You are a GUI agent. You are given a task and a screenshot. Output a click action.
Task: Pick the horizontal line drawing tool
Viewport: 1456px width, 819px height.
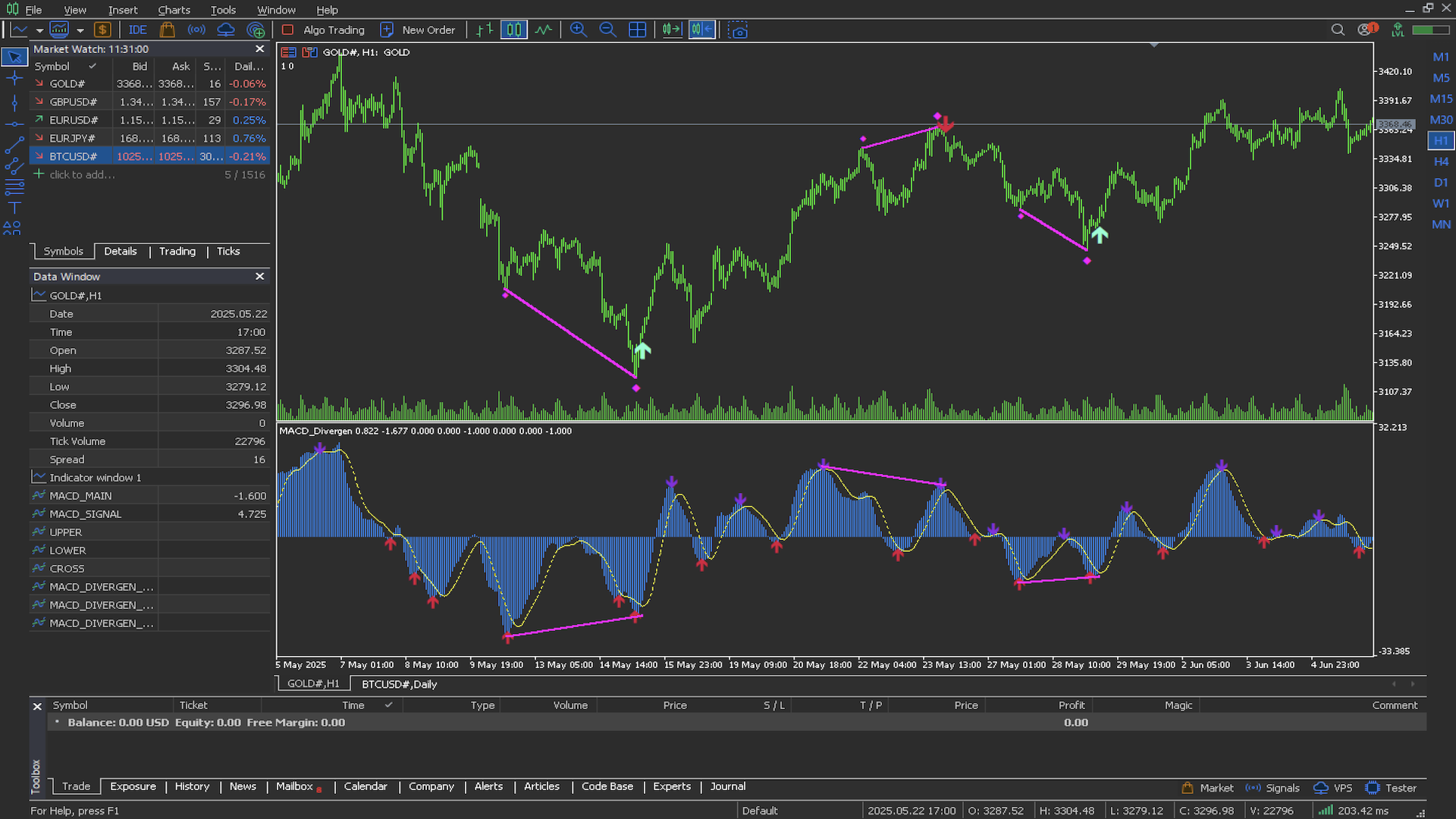point(14,124)
